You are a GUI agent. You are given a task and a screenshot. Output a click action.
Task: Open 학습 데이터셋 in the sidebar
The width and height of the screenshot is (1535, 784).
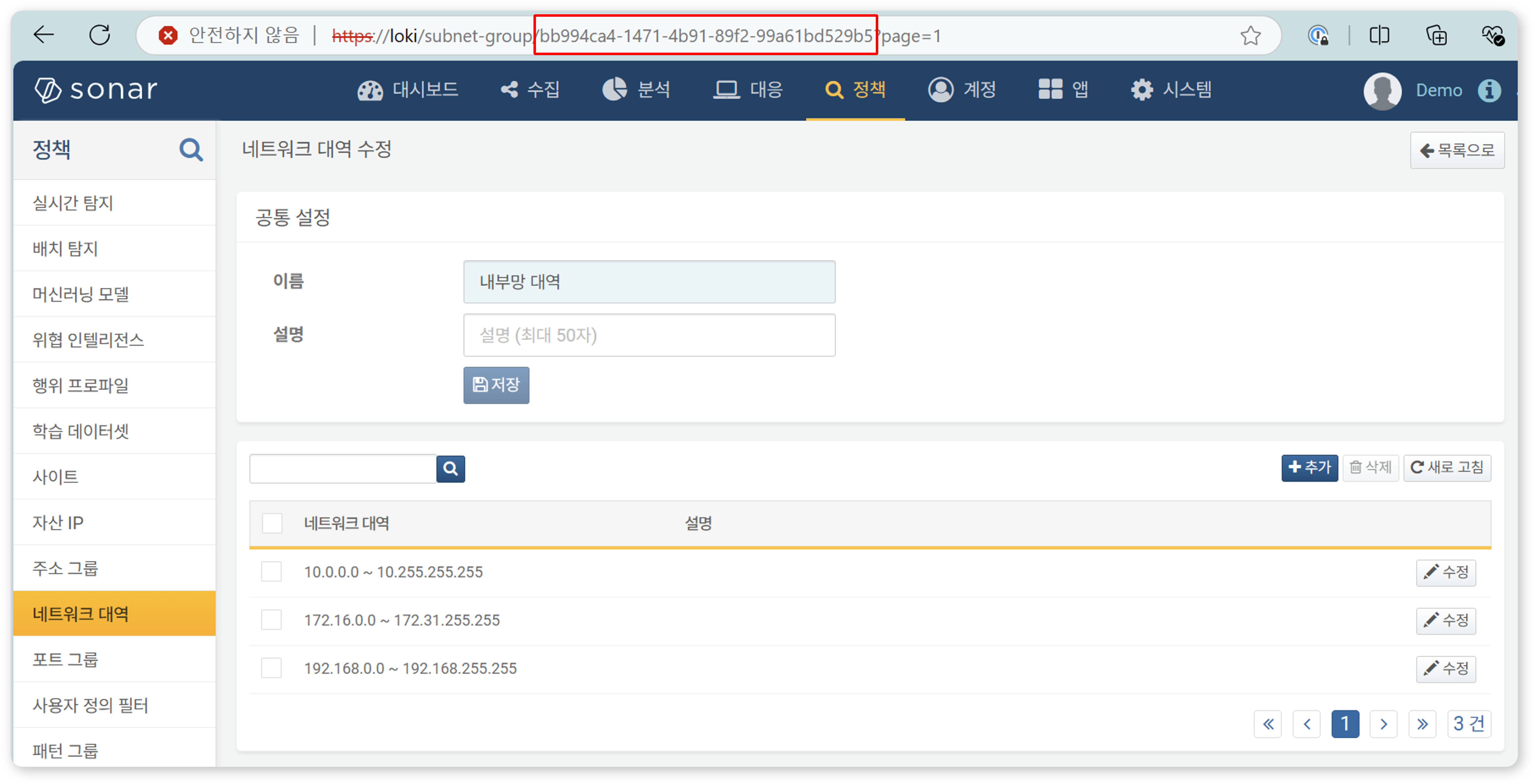coord(114,431)
